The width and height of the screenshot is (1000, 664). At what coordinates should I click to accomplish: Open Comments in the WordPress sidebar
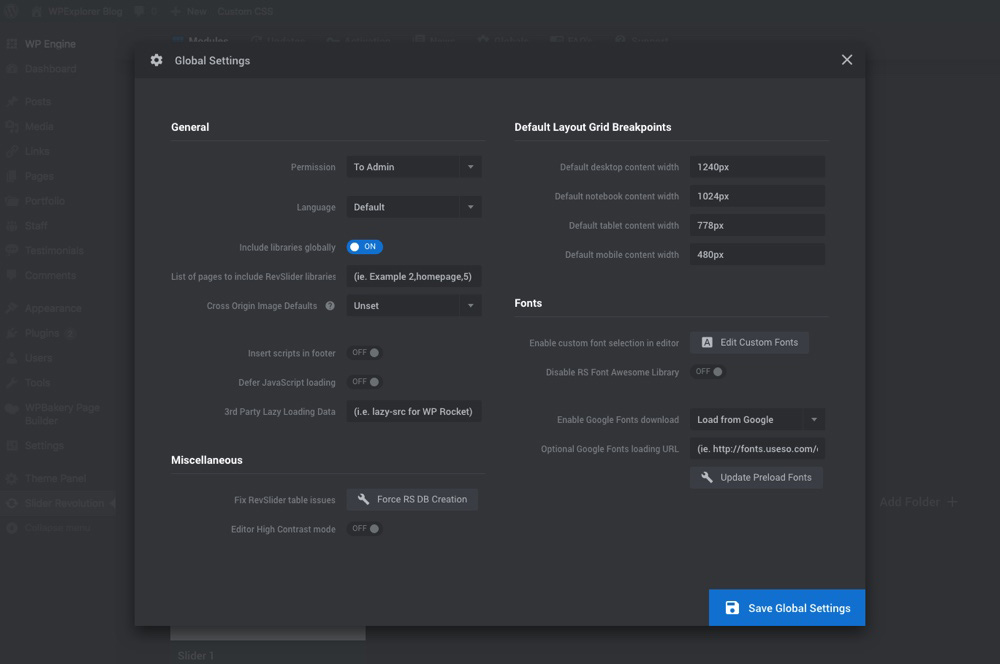pyautogui.click(x=50, y=276)
